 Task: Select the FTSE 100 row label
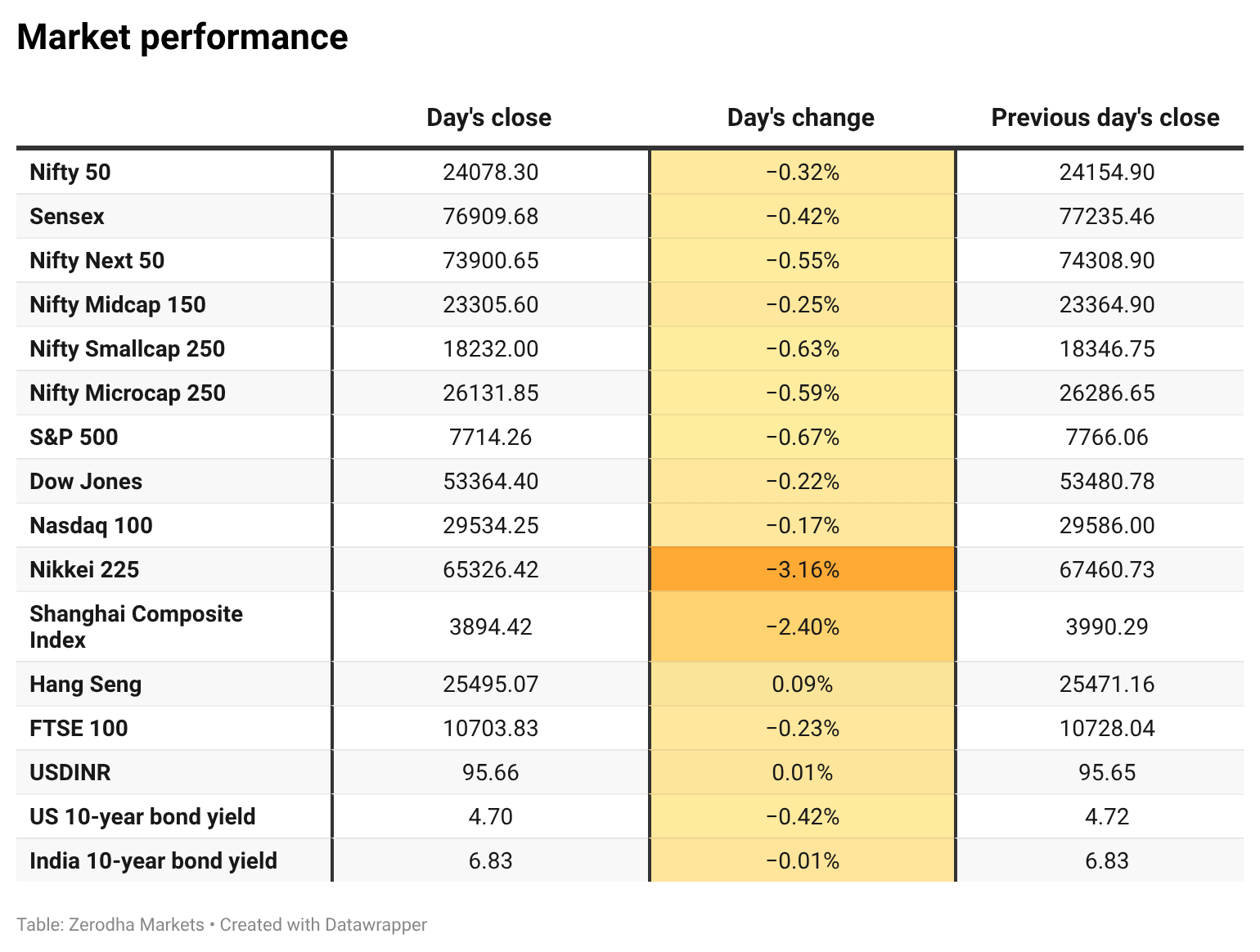tap(79, 729)
